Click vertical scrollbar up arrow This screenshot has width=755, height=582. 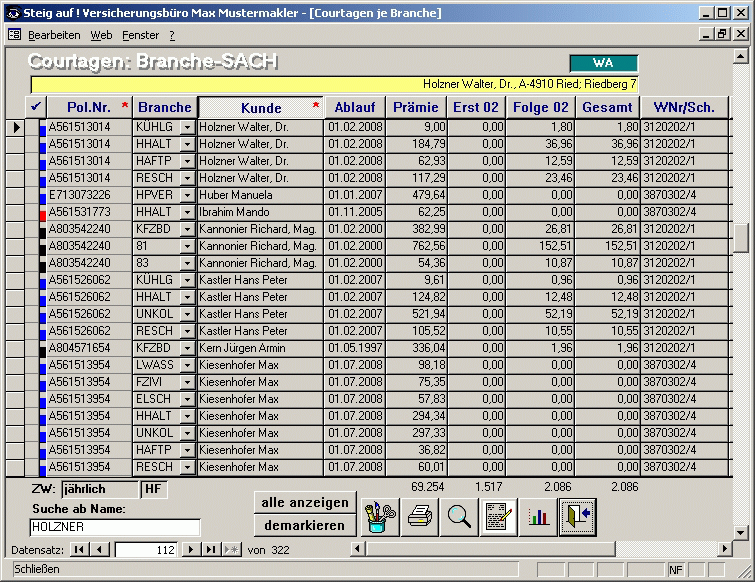(x=741, y=56)
